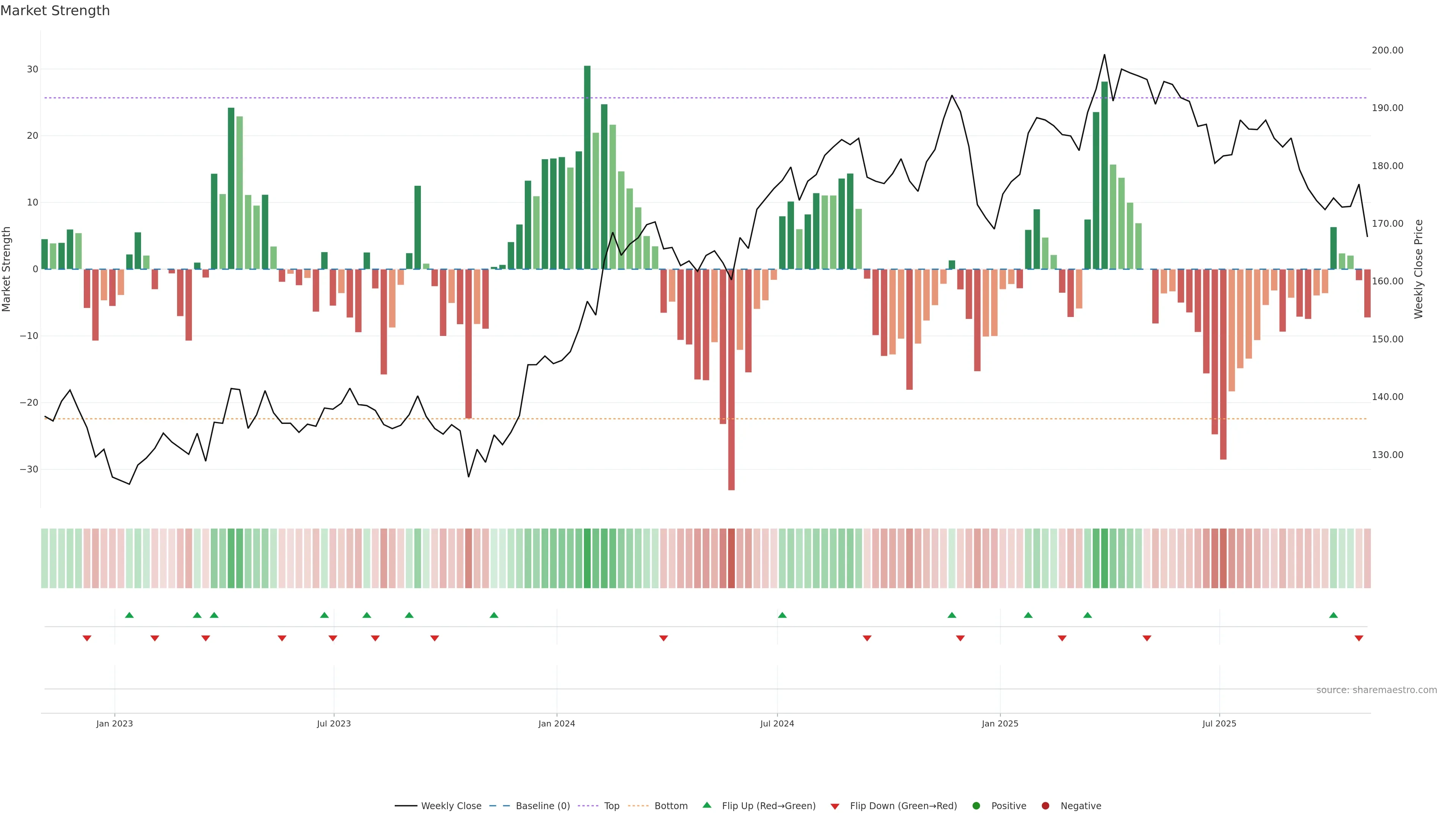Click flip-up triangle at Jul 2024
The image size is (1456, 819).
[782, 615]
